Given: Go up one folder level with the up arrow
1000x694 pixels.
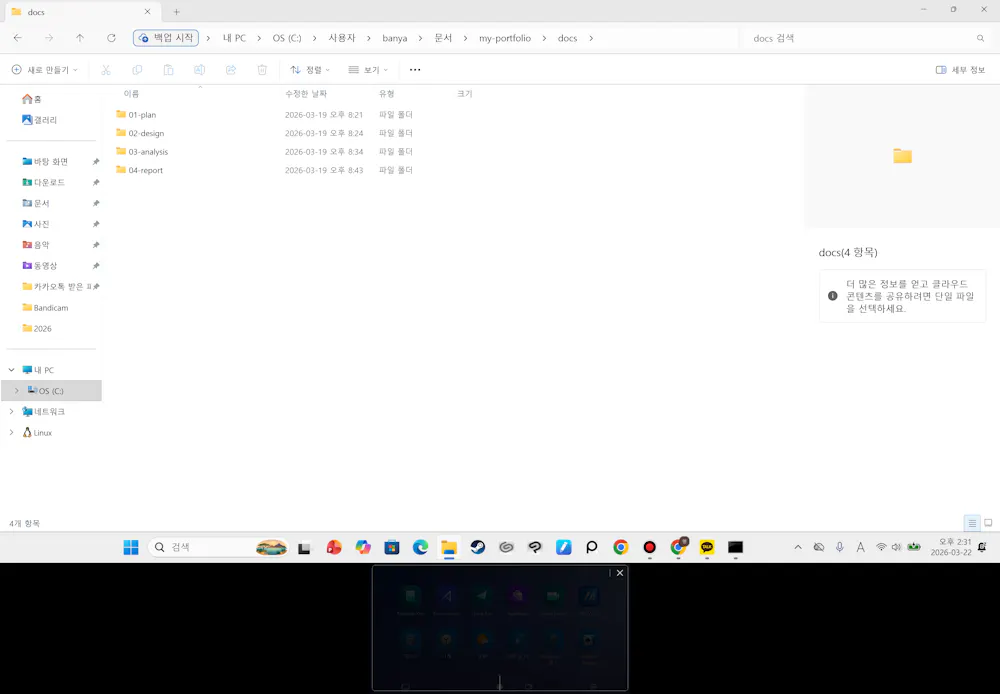Looking at the screenshot, I should (x=80, y=38).
